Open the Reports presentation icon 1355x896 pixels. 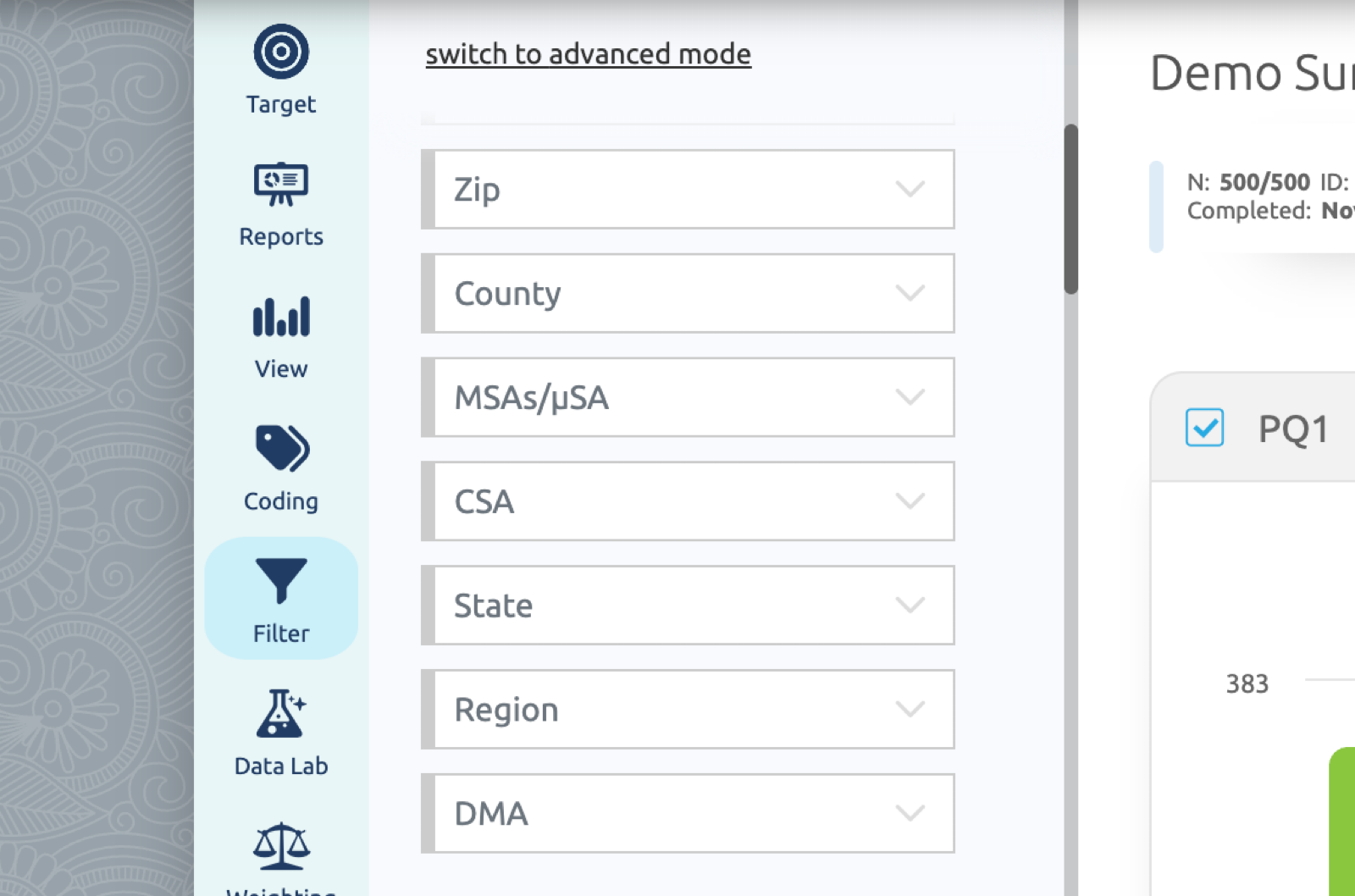281,184
